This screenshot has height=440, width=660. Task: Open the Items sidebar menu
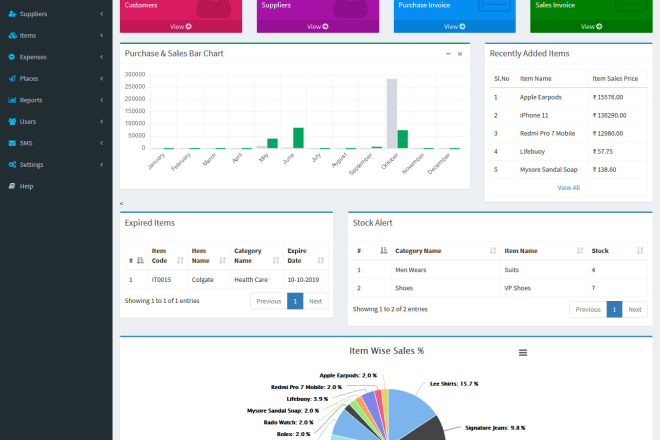pos(56,35)
